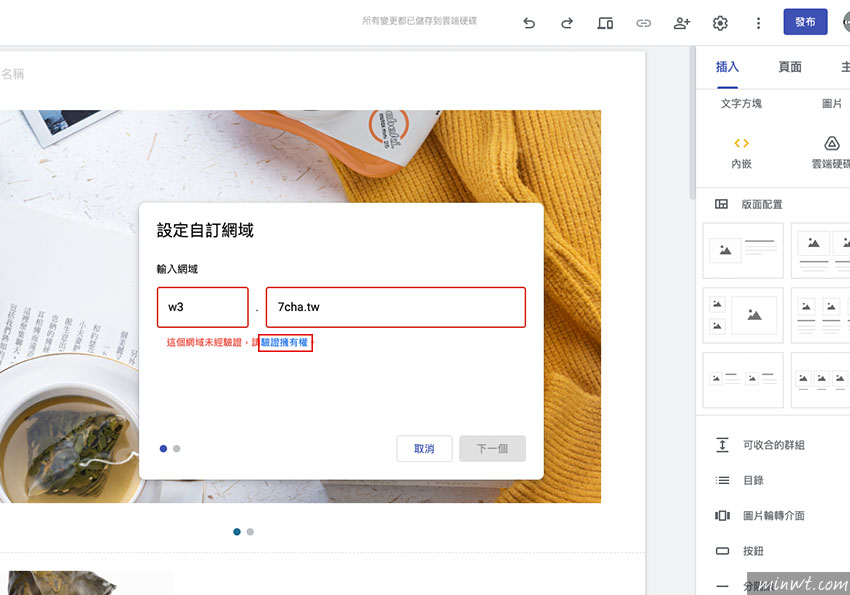Click the page canvas vertical scrollbar
850x595 pixels.
point(692,125)
